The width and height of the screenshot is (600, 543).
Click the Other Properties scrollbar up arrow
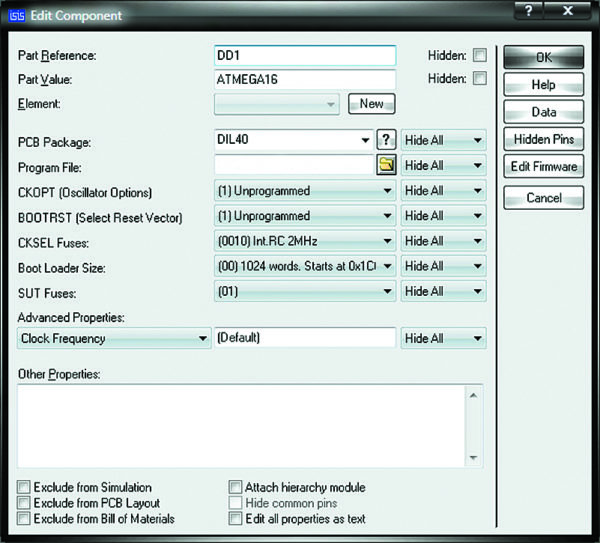(x=473, y=395)
